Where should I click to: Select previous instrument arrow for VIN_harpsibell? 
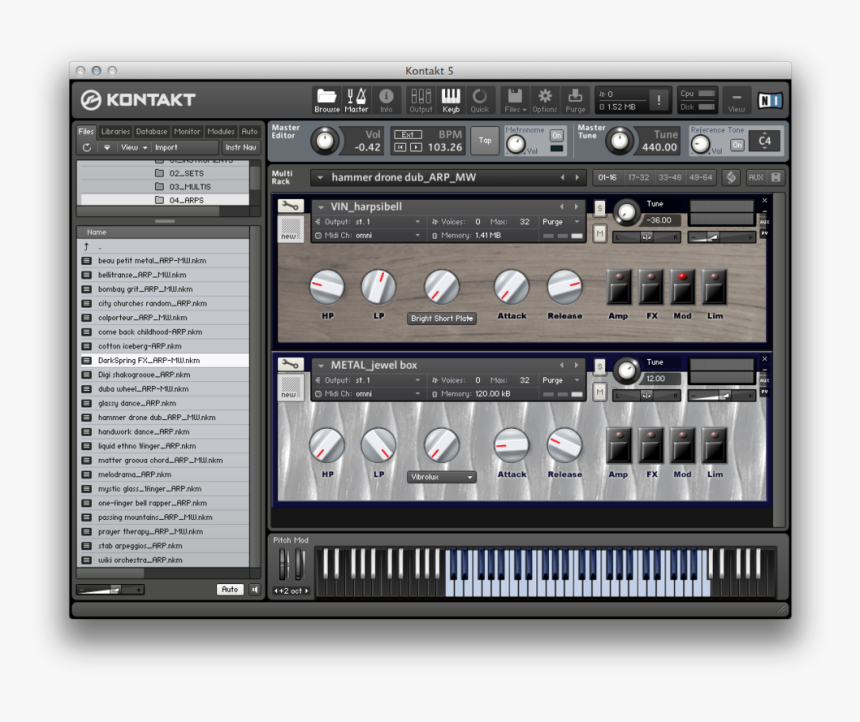pos(562,207)
